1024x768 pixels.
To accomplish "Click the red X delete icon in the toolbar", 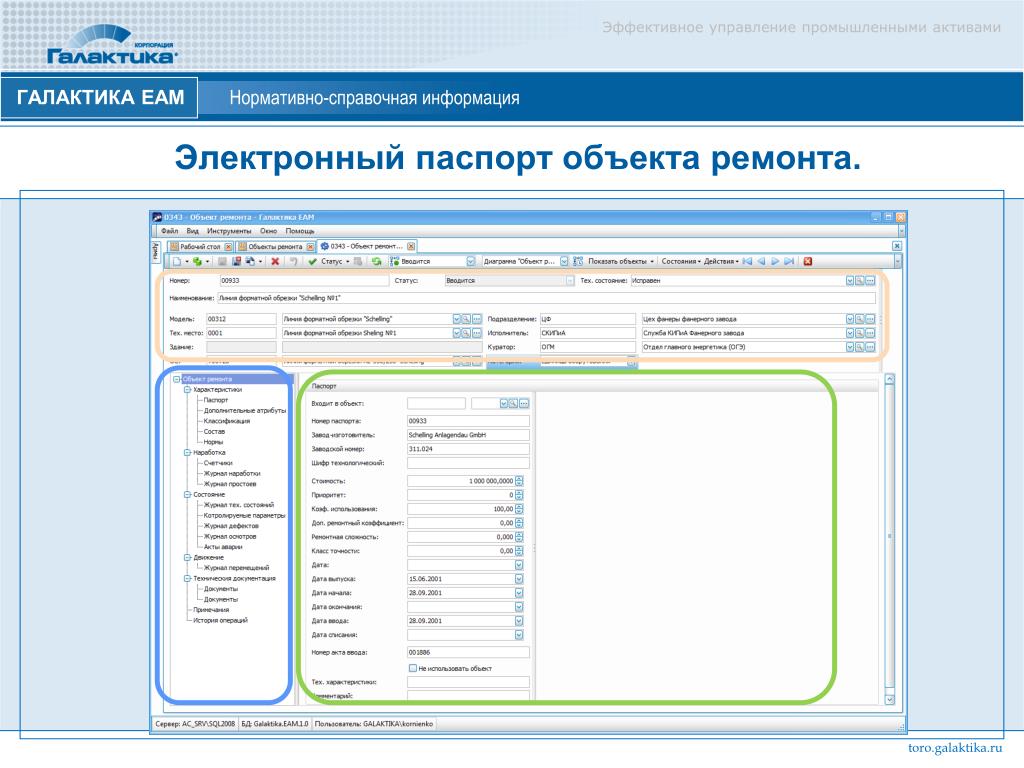I will 275,261.
